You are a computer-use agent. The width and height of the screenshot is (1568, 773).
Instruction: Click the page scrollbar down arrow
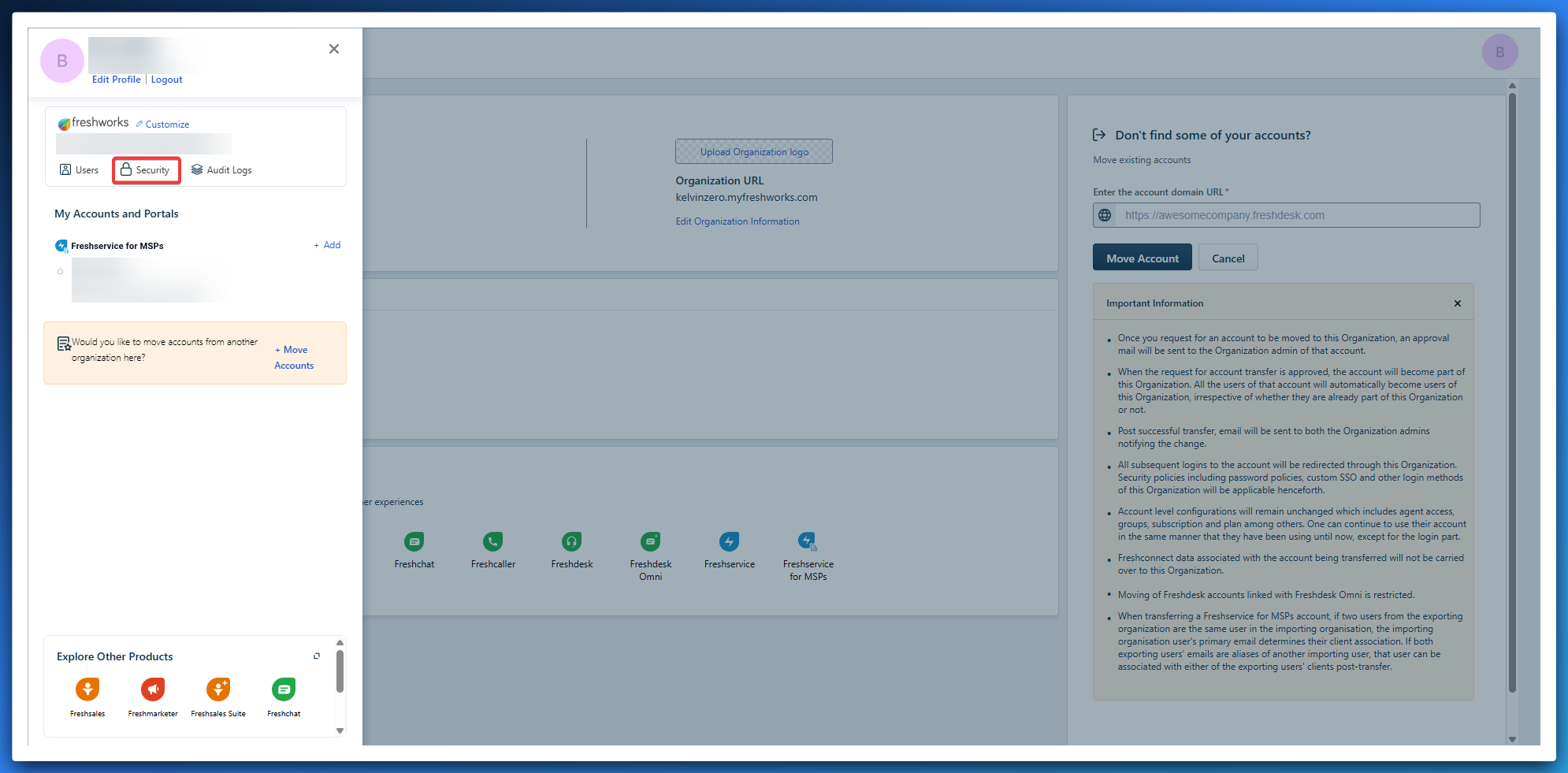1512,739
